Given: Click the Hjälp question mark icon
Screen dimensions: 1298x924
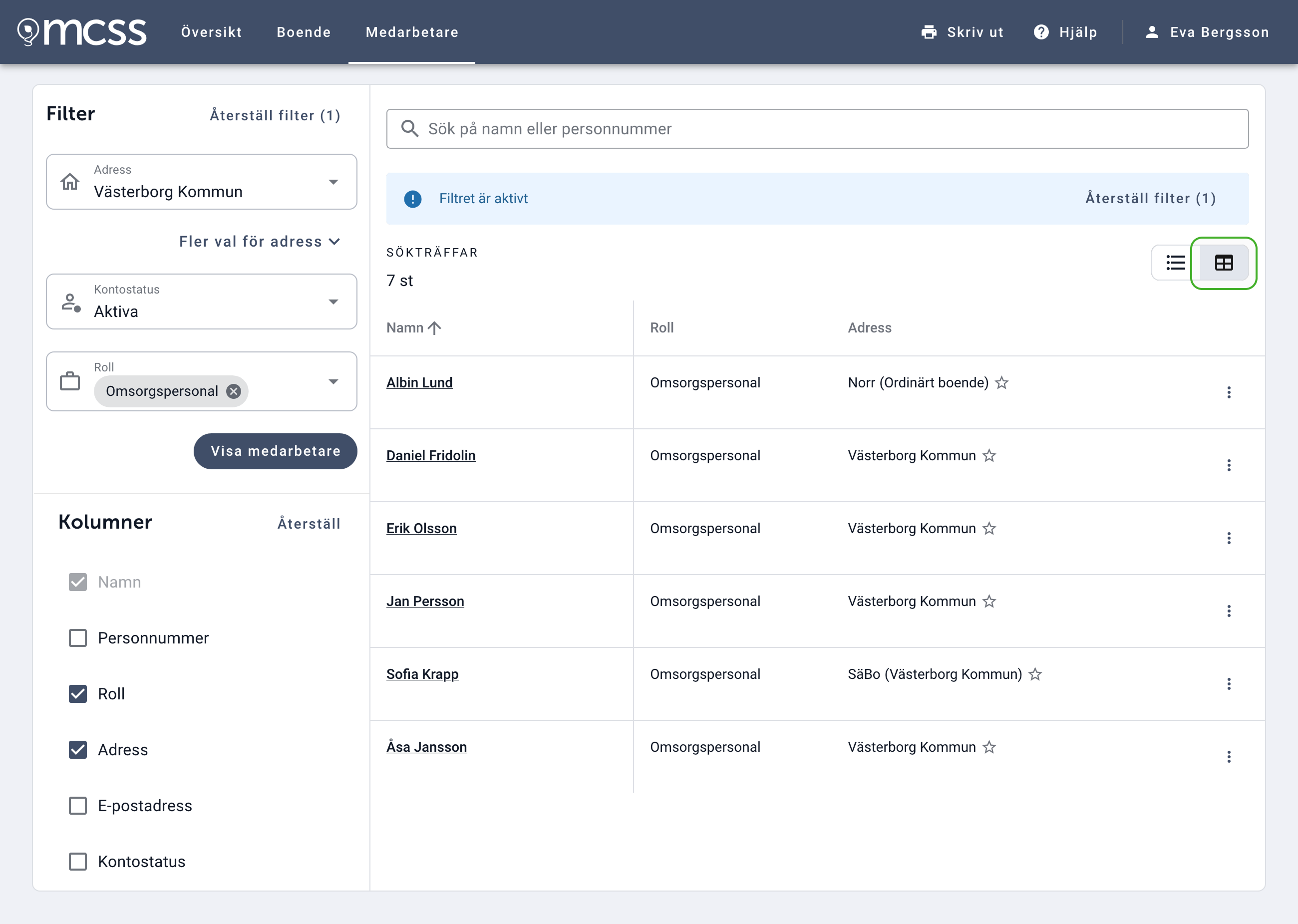Looking at the screenshot, I should point(1041,32).
